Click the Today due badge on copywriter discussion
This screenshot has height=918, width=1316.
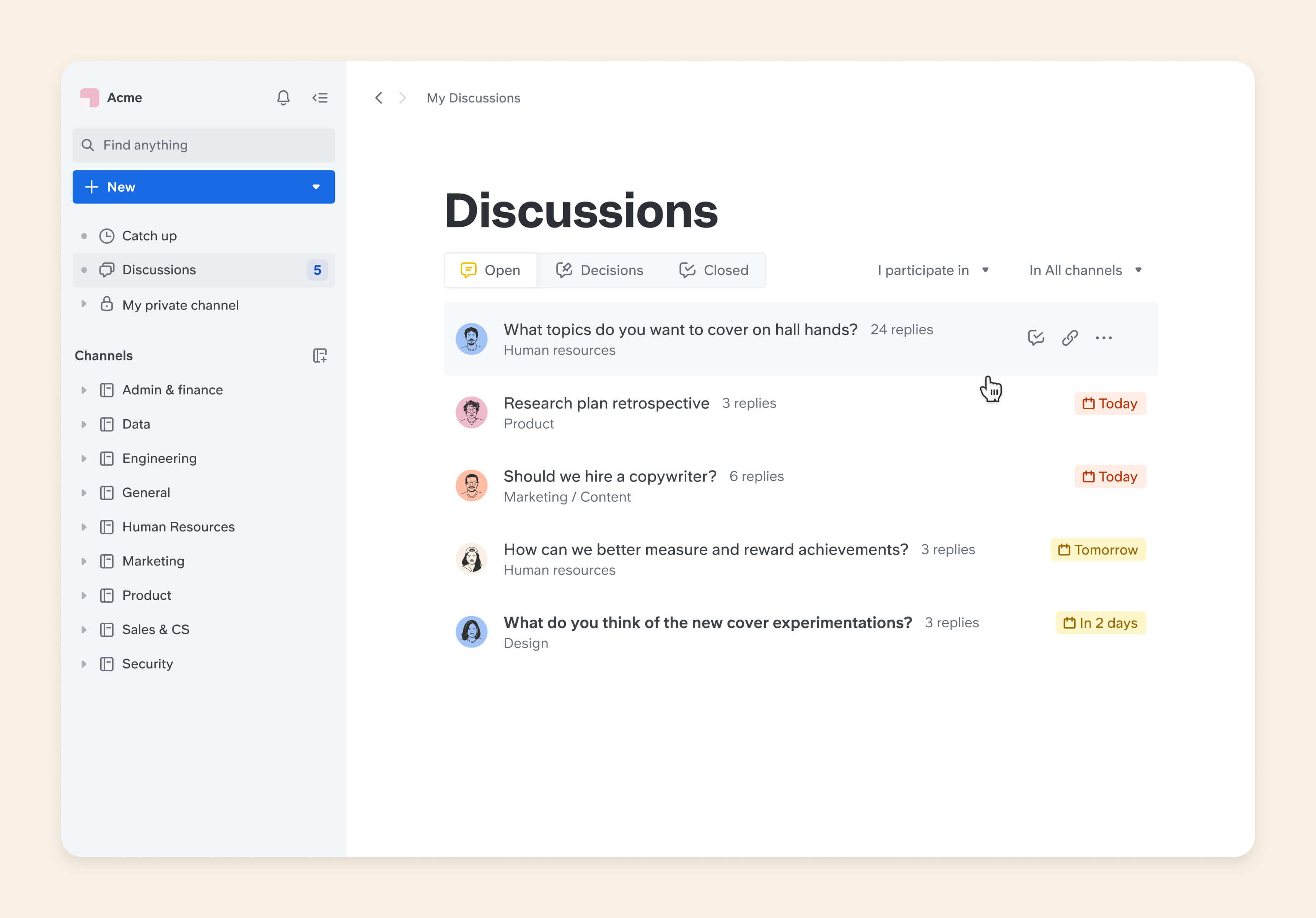tap(1110, 477)
